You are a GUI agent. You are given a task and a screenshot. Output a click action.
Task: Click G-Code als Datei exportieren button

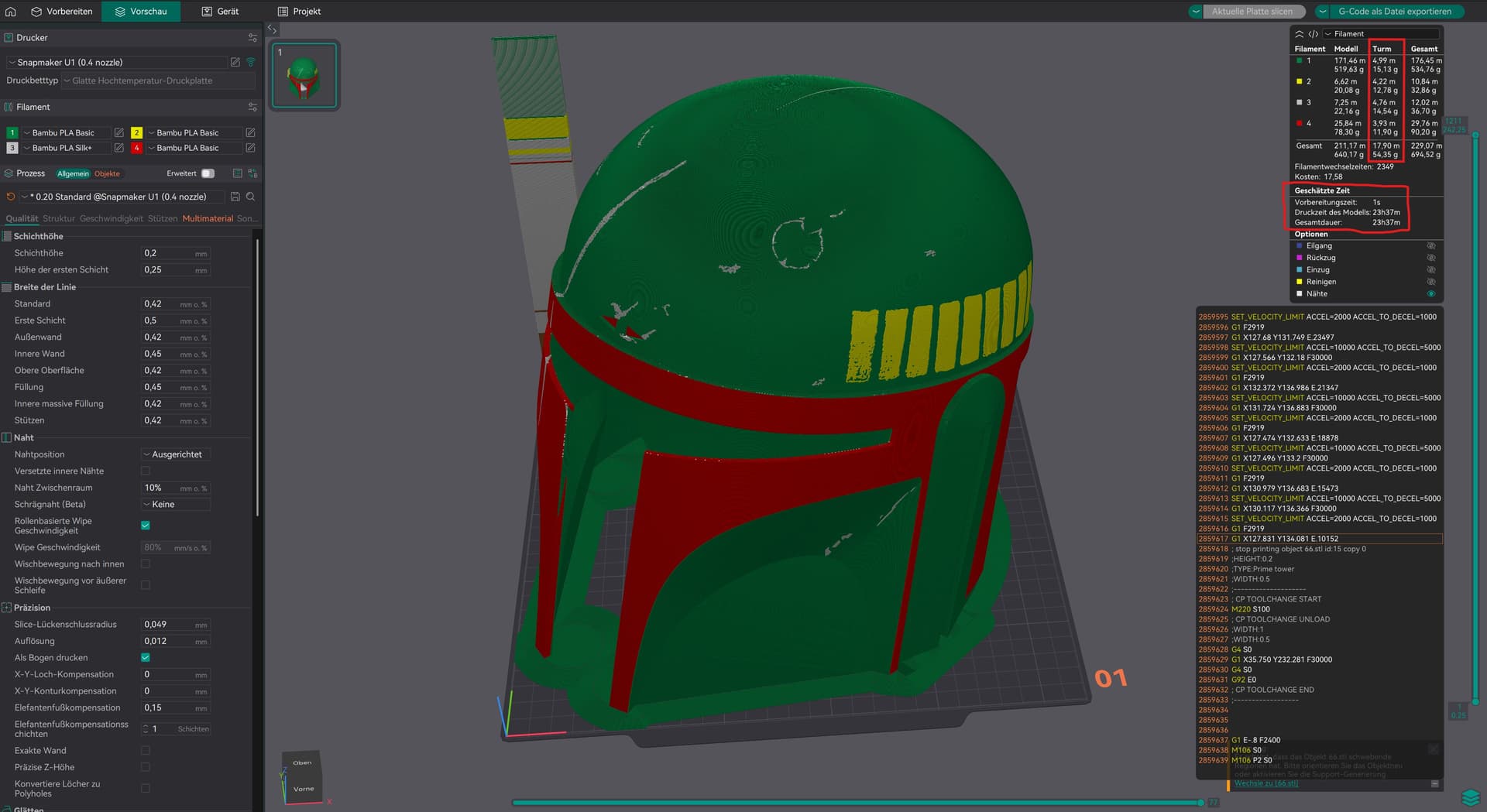click(1395, 12)
